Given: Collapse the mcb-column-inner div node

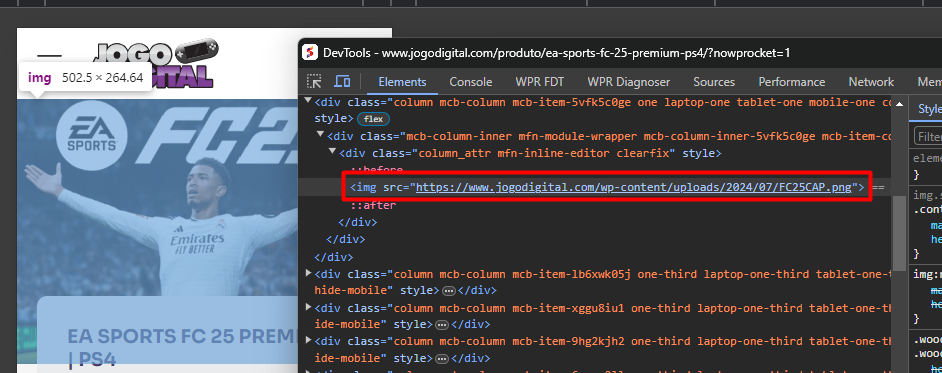Looking at the screenshot, I should (321, 135).
